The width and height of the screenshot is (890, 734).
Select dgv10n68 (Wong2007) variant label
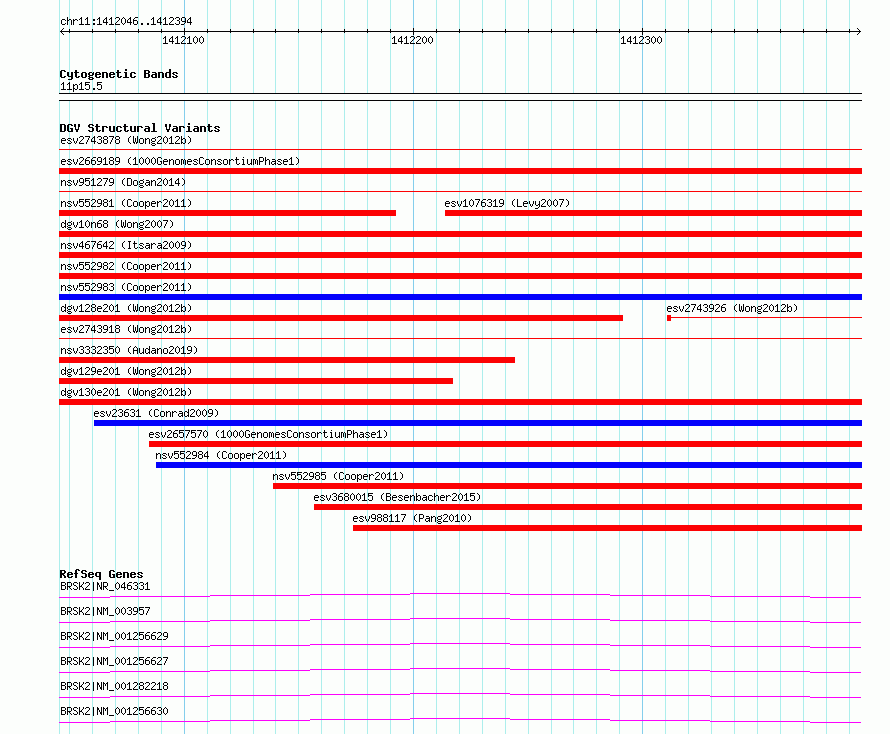click(117, 224)
